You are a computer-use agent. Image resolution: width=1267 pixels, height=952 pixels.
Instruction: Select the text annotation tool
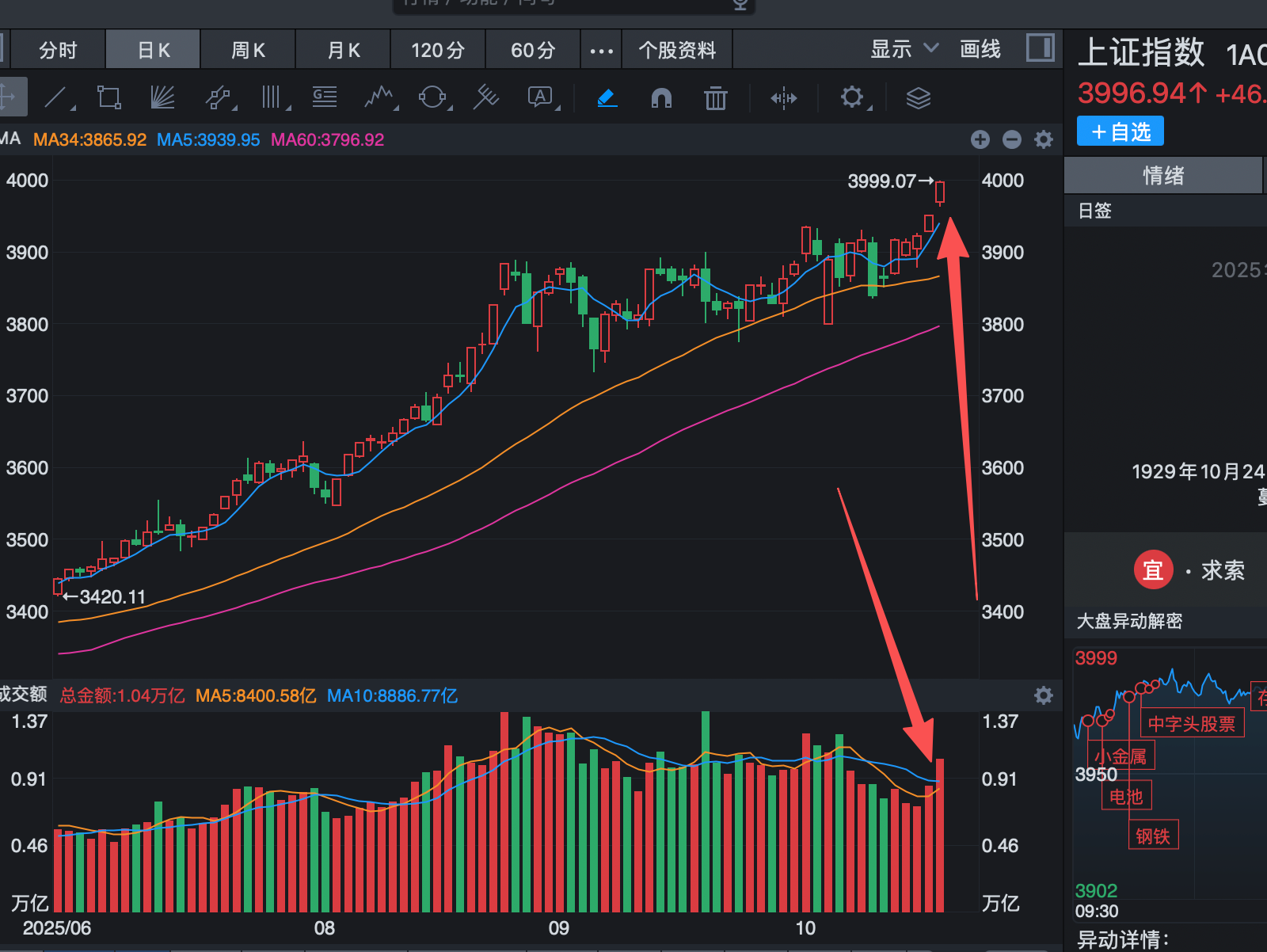(539, 97)
